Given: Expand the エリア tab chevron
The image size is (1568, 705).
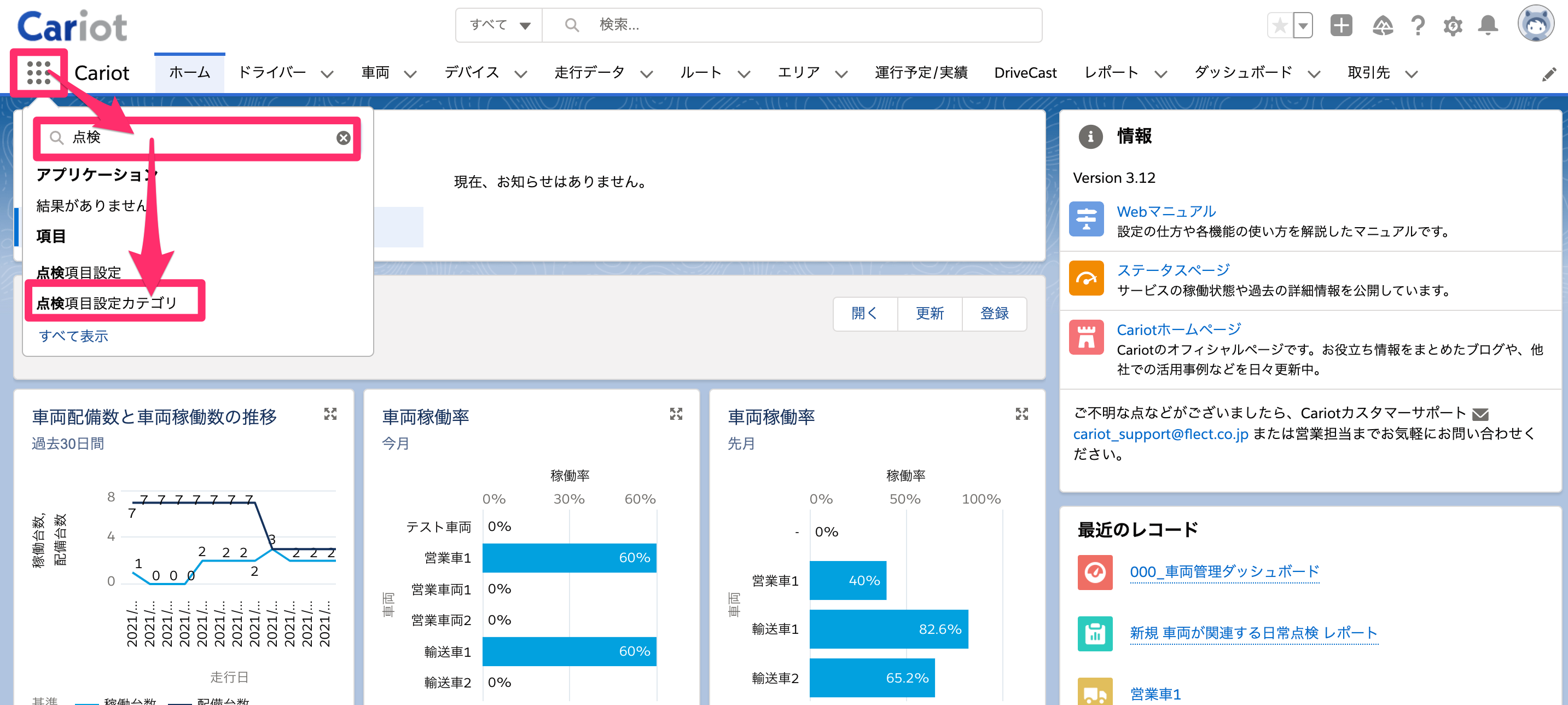Looking at the screenshot, I should (841, 74).
